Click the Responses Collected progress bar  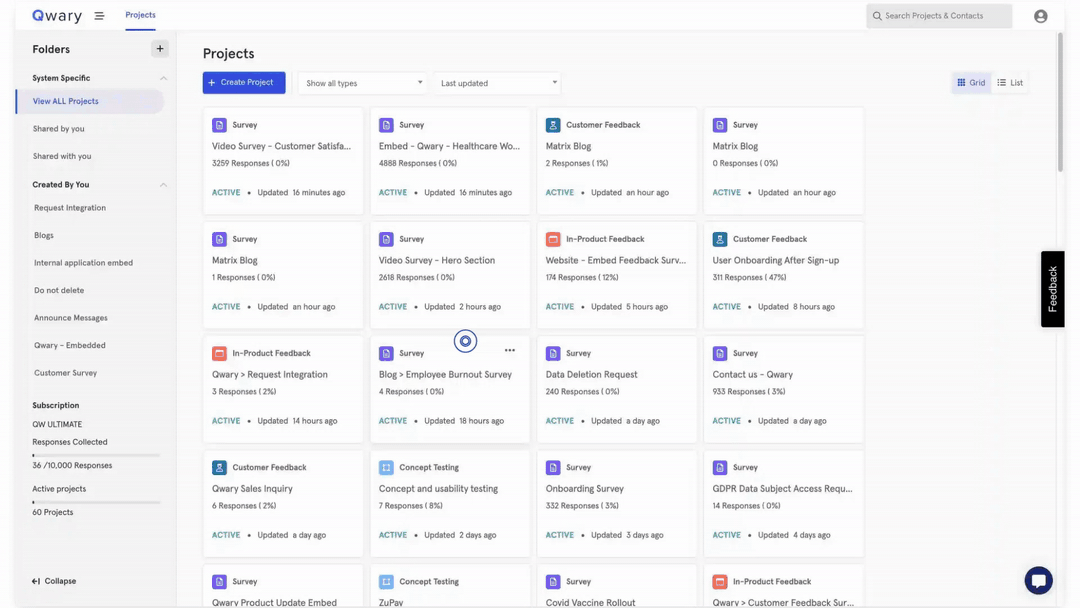[96, 455]
